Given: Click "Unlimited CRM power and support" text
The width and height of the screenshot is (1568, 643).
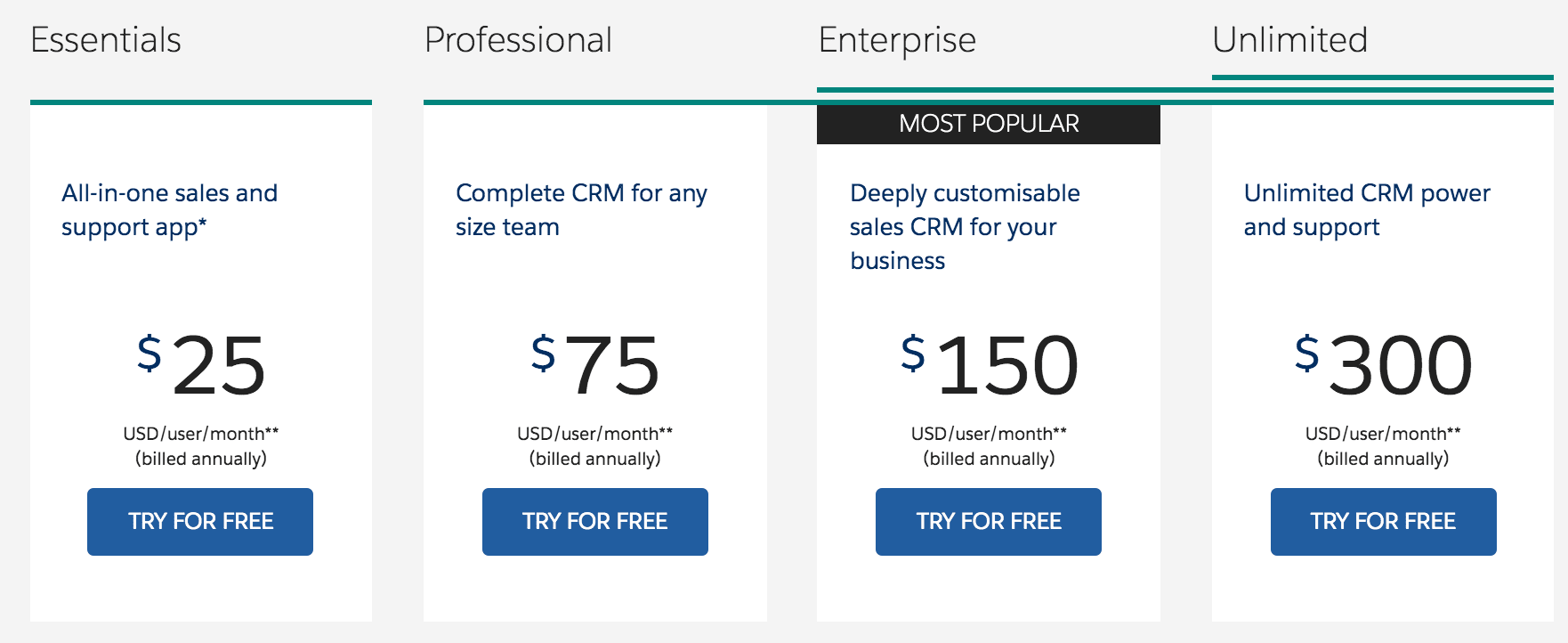Looking at the screenshot, I should pyautogui.click(x=1367, y=210).
